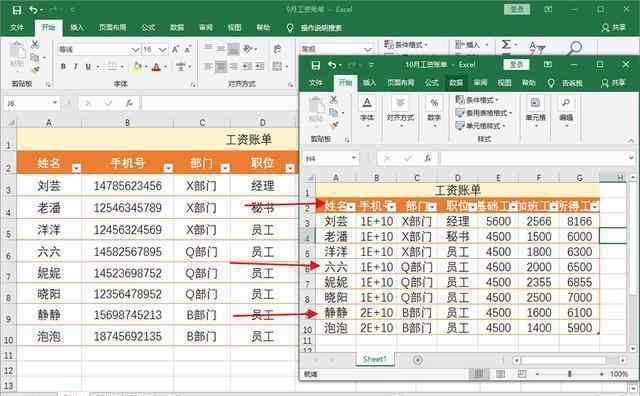The height and width of the screenshot is (396, 640).
Task: Open 套用表格格式 menu in front window
Action: pos(484,113)
